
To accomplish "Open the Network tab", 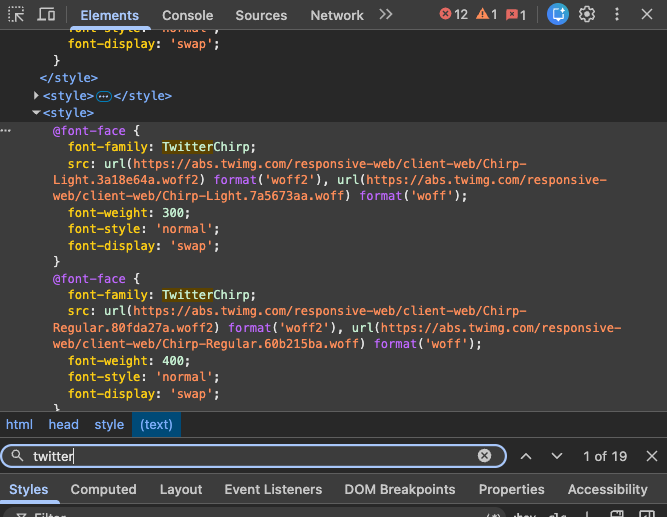I will (337, 15).
